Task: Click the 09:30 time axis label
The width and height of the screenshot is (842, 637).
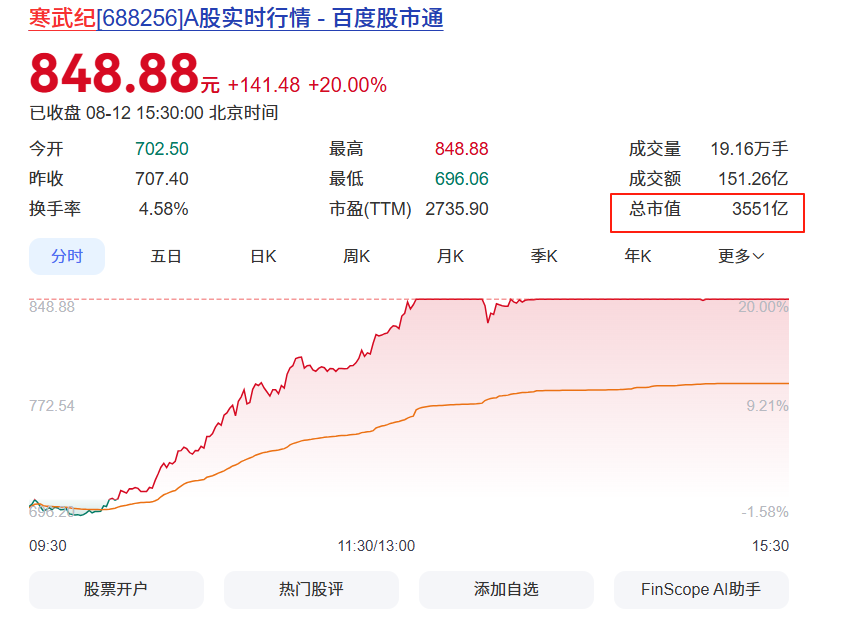Action: pyautogui.click(x=48, y=546)
